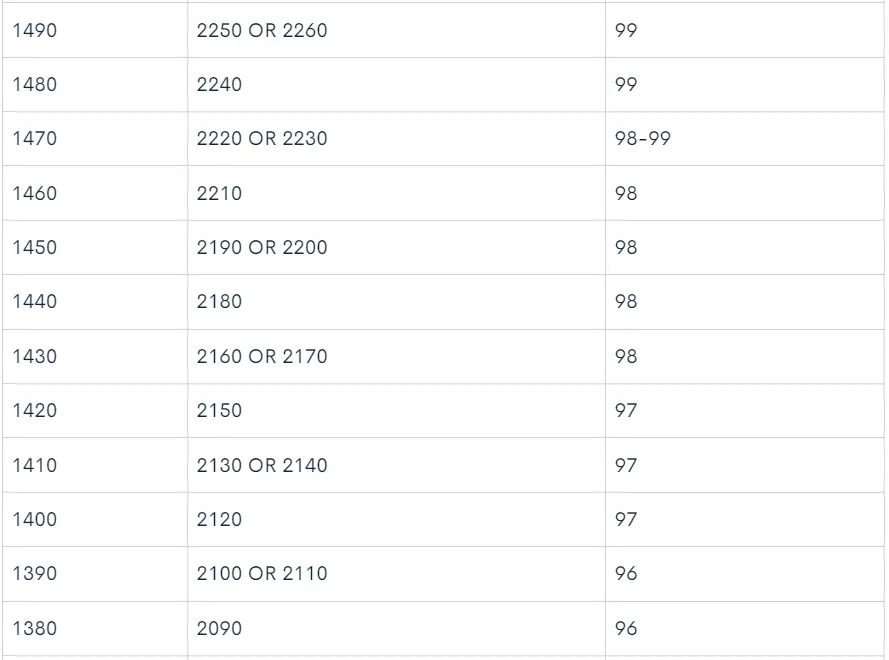This screenshot has width=889, height=660.
Task: Select the 1470 score cell
Action: 35,139
